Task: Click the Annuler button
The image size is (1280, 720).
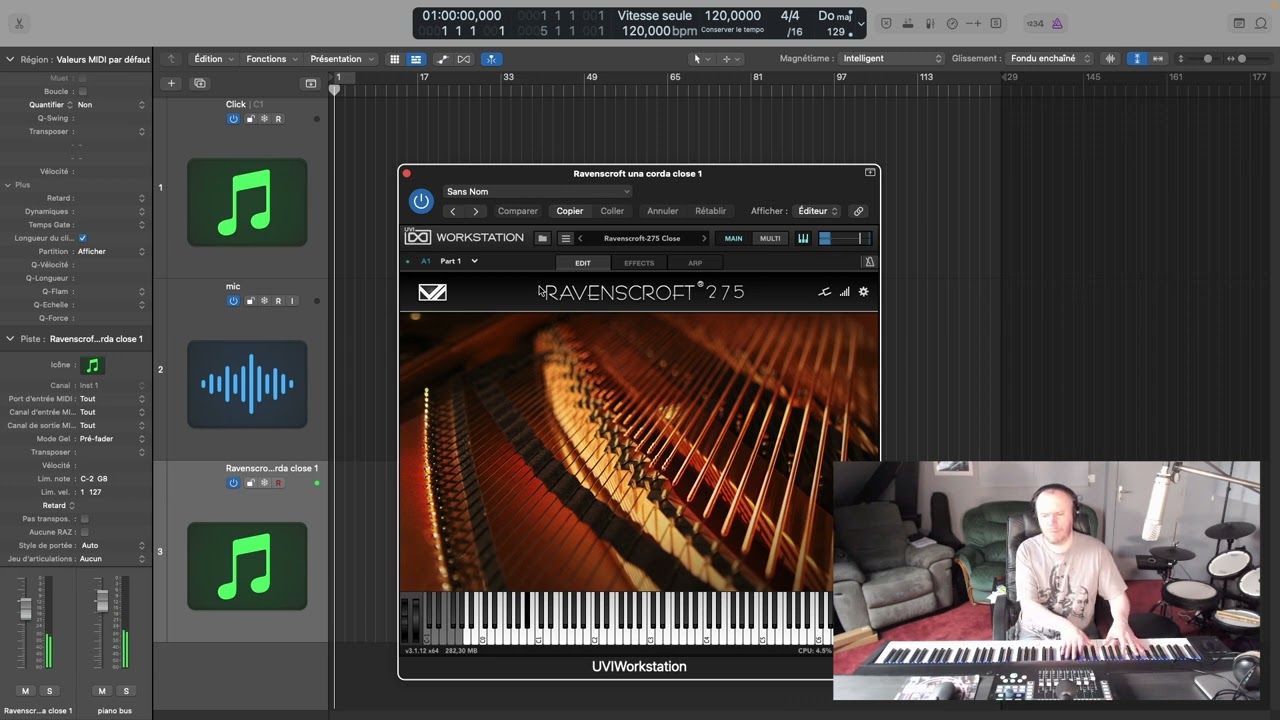Action: point(662,211)
